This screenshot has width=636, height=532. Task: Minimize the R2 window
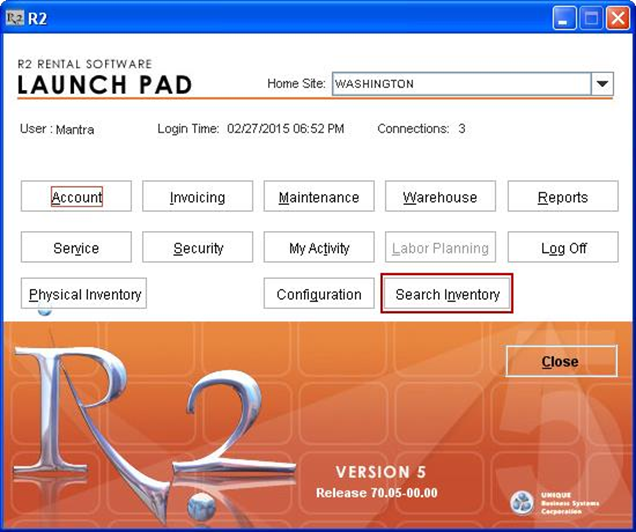point(564,19)
